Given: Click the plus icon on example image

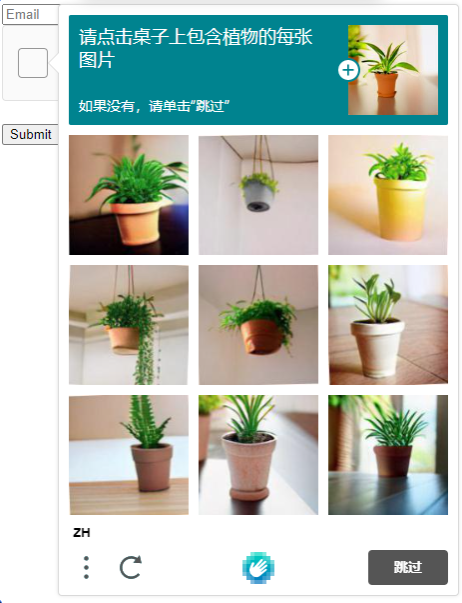Looking at the screenshot, I should 348,70.
